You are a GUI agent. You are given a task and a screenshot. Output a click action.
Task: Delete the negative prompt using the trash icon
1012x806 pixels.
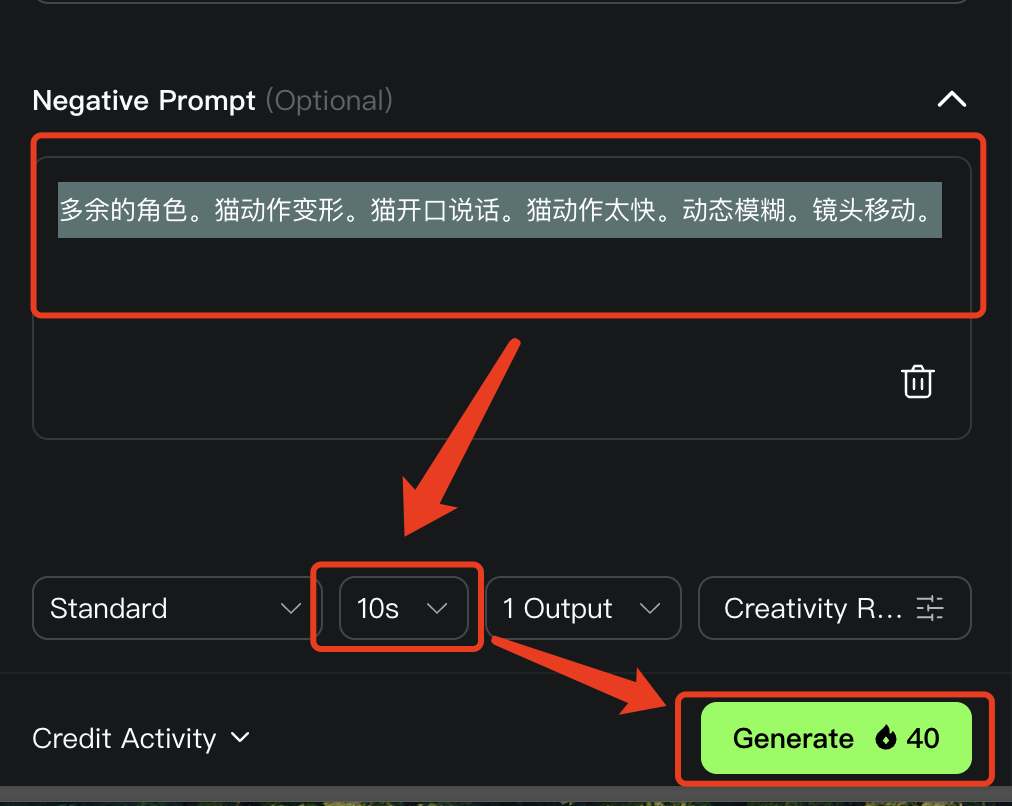pos(917,381)
